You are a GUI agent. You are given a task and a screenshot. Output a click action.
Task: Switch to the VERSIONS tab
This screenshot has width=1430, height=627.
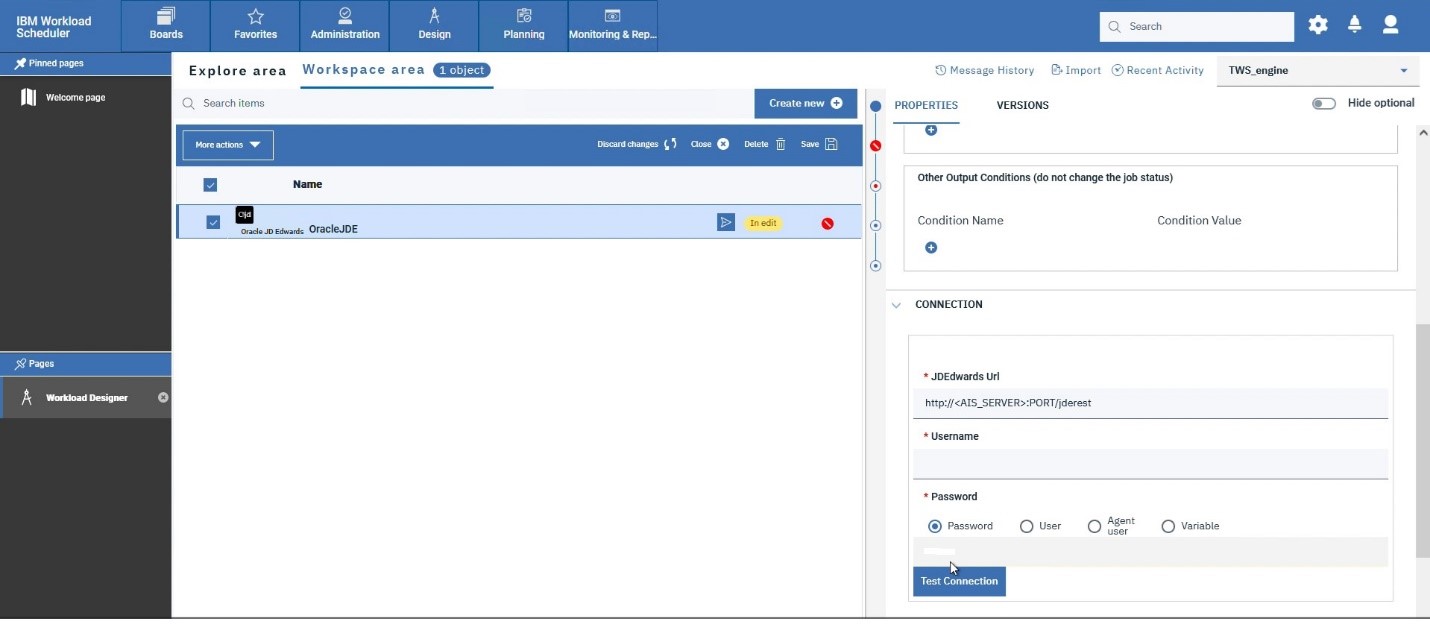(x=1022, y=105)
